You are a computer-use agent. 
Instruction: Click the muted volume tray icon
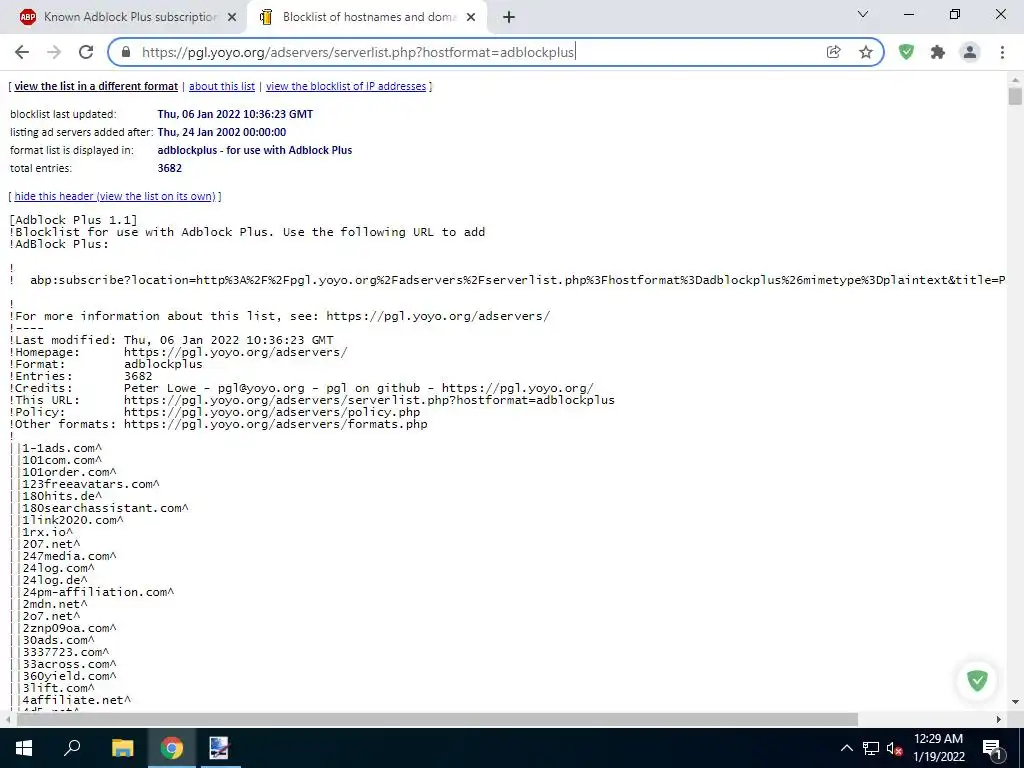895,748
